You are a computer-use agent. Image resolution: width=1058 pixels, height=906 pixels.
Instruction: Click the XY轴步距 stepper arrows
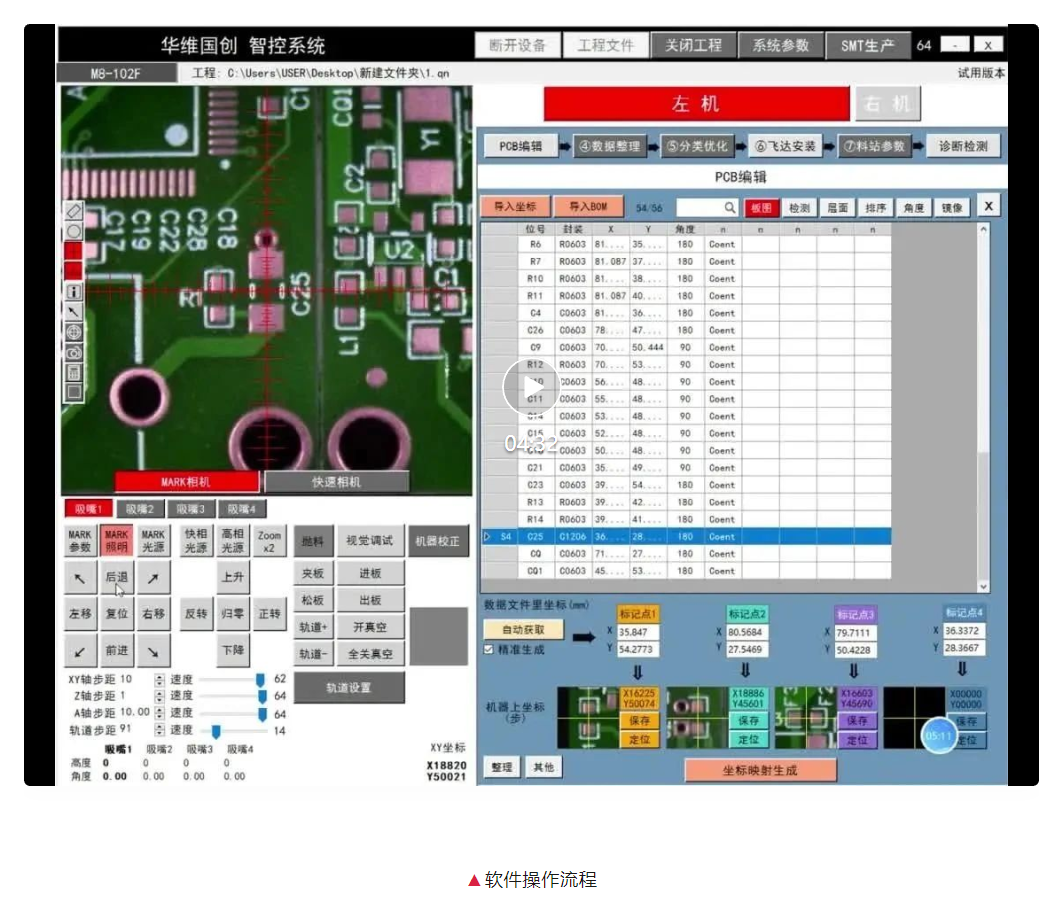159,679
